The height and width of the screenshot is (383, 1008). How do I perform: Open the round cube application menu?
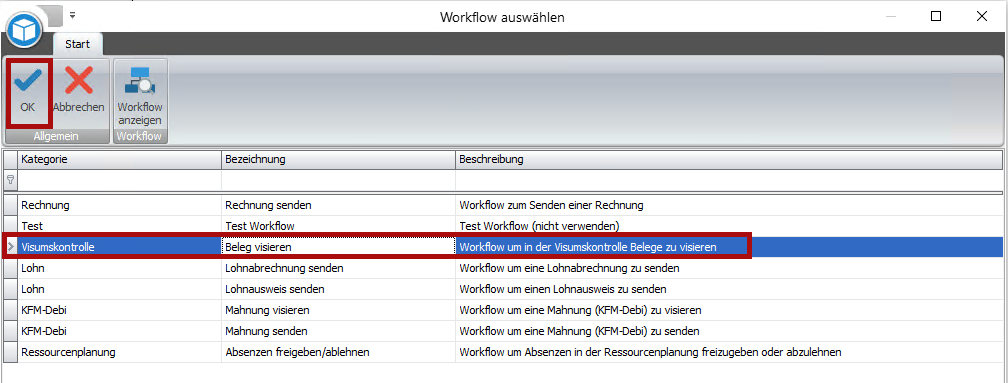pyautogui.click(x=24, y=29)
